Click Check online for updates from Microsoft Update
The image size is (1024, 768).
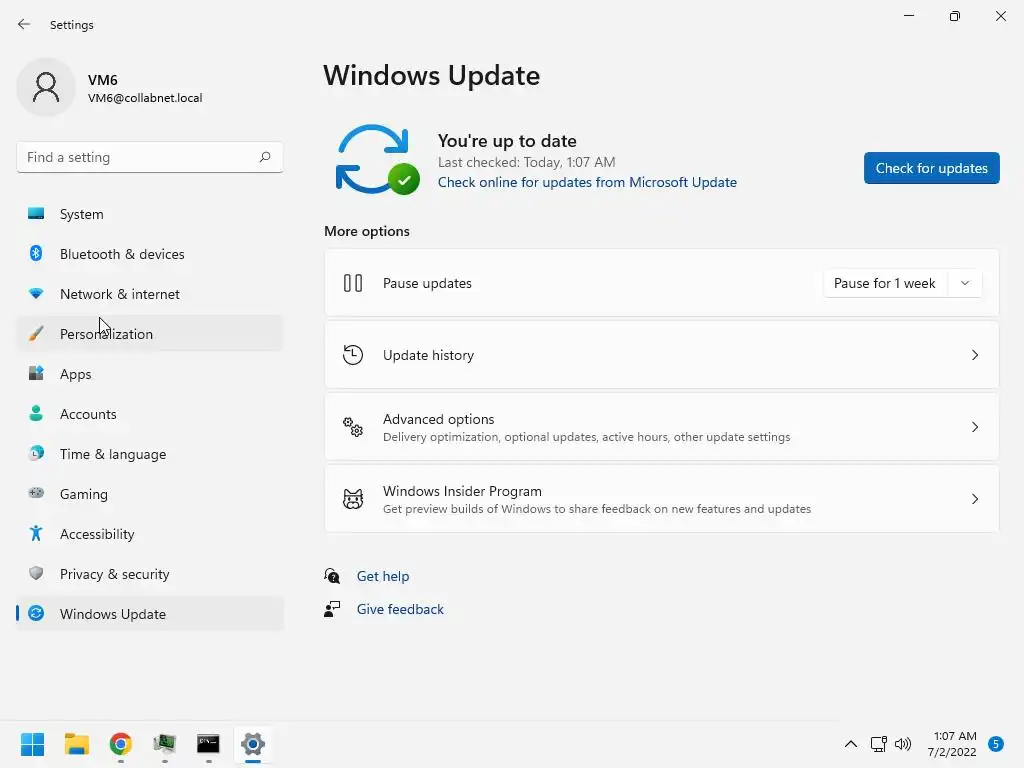point(587,182)
